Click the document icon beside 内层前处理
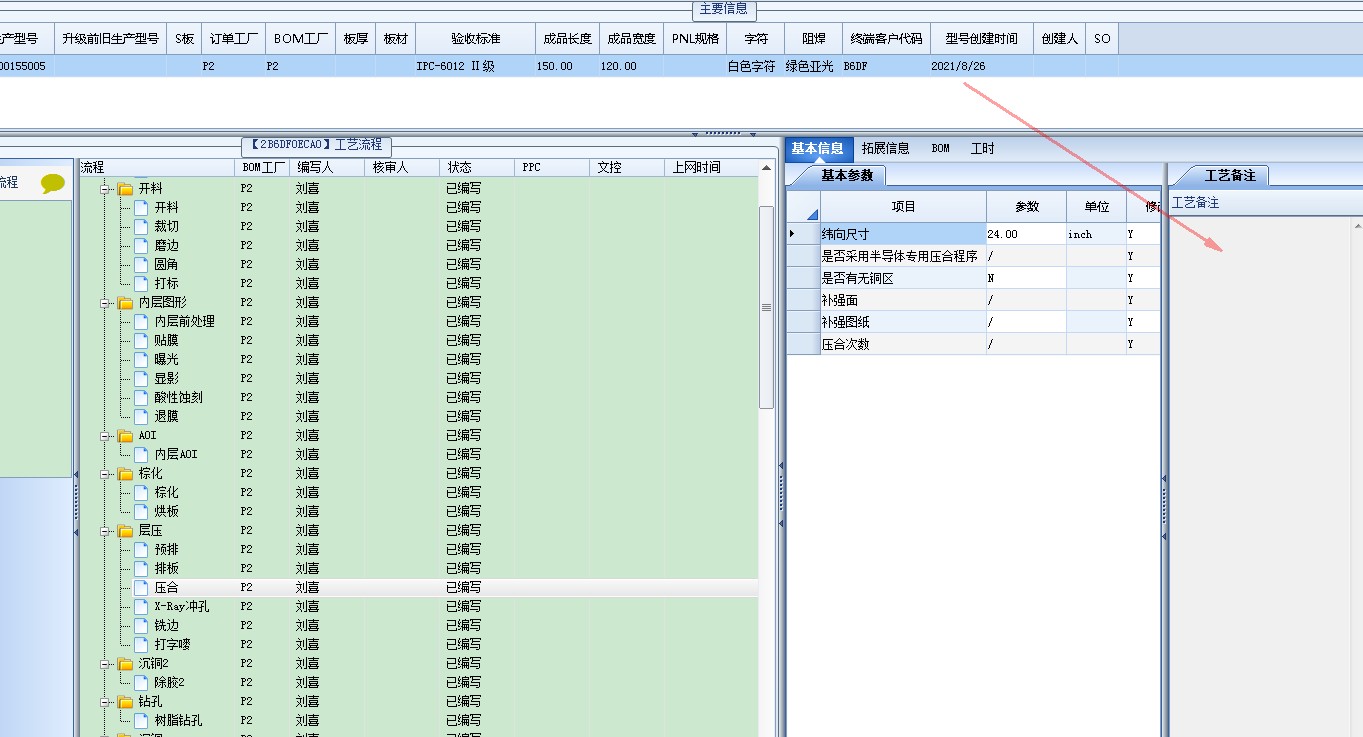Viewport: 1363px width, 737px height. 141,321
